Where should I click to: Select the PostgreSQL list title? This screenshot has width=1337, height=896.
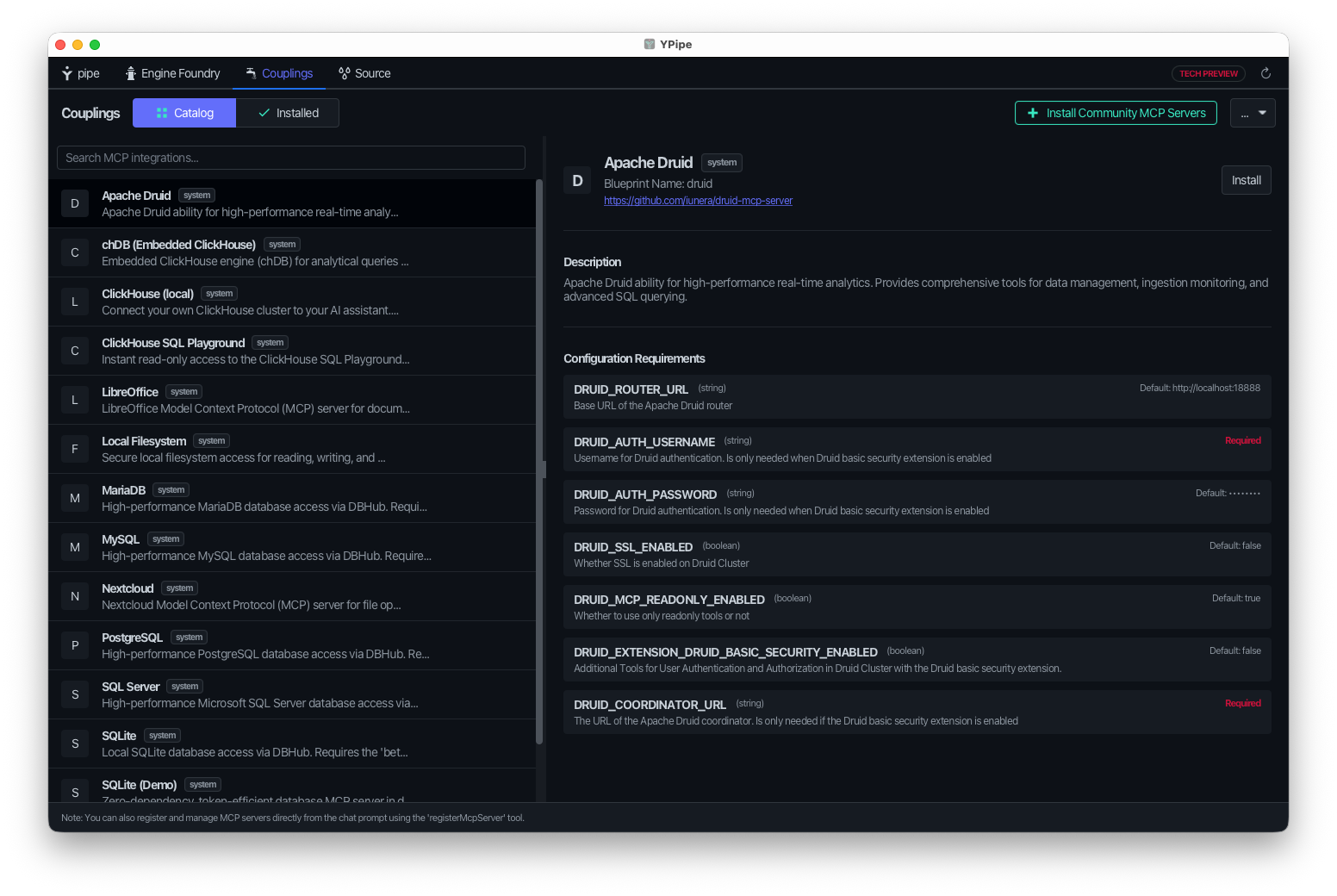(132, 638)
